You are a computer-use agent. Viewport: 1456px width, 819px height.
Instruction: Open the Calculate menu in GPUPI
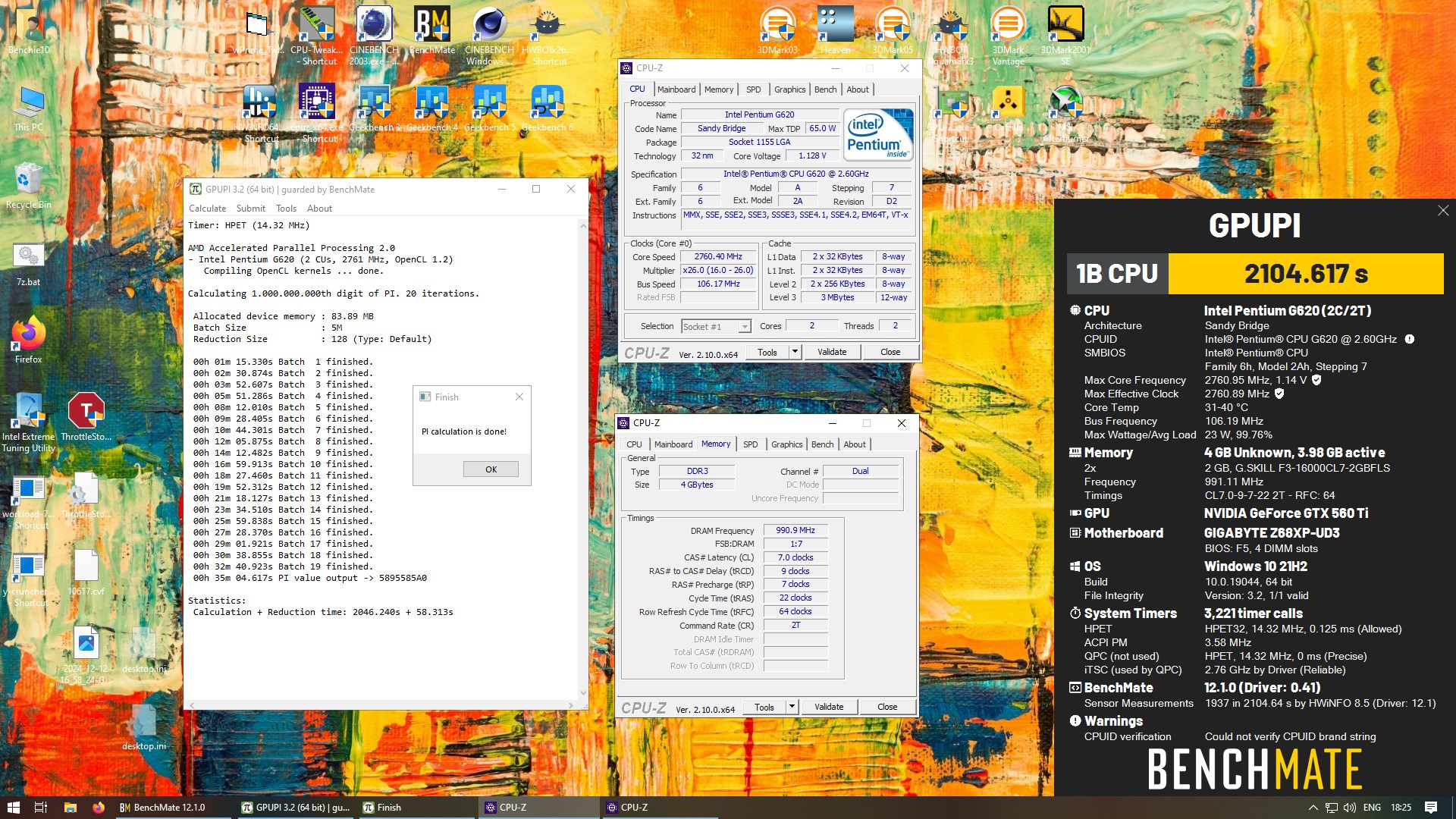point(207,209)
